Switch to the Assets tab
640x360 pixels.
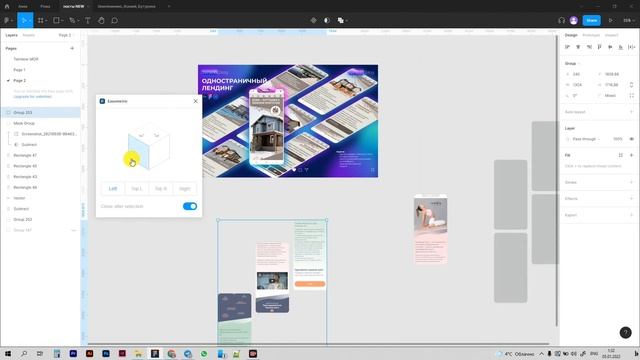(29, 35)
